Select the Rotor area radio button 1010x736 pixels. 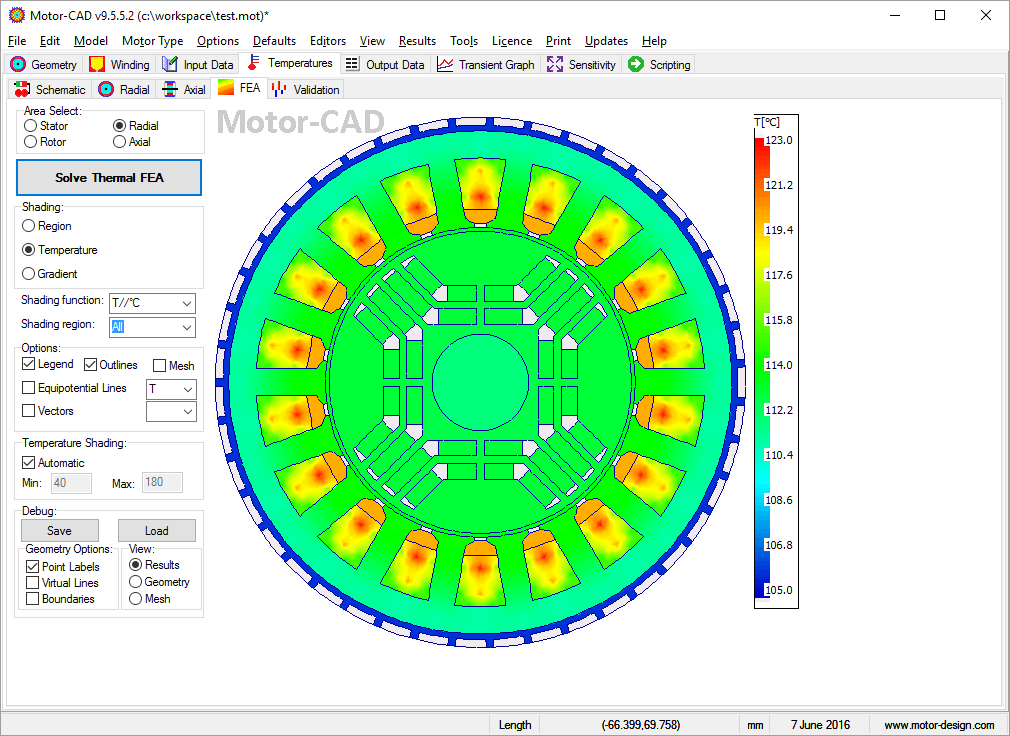click(x=30, y=142)
